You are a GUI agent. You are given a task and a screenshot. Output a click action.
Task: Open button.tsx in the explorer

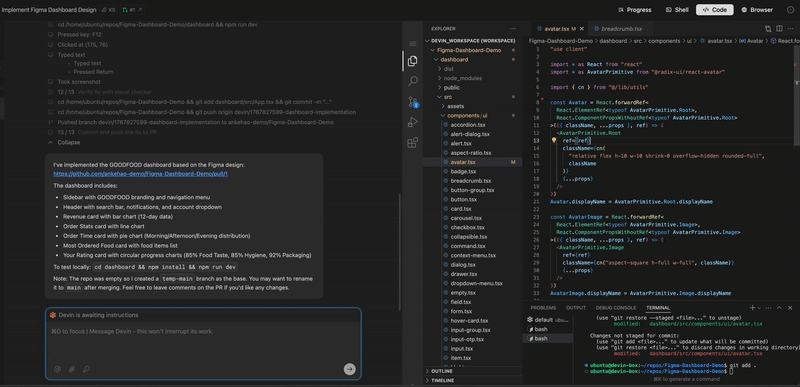click(x=463, y=199)
